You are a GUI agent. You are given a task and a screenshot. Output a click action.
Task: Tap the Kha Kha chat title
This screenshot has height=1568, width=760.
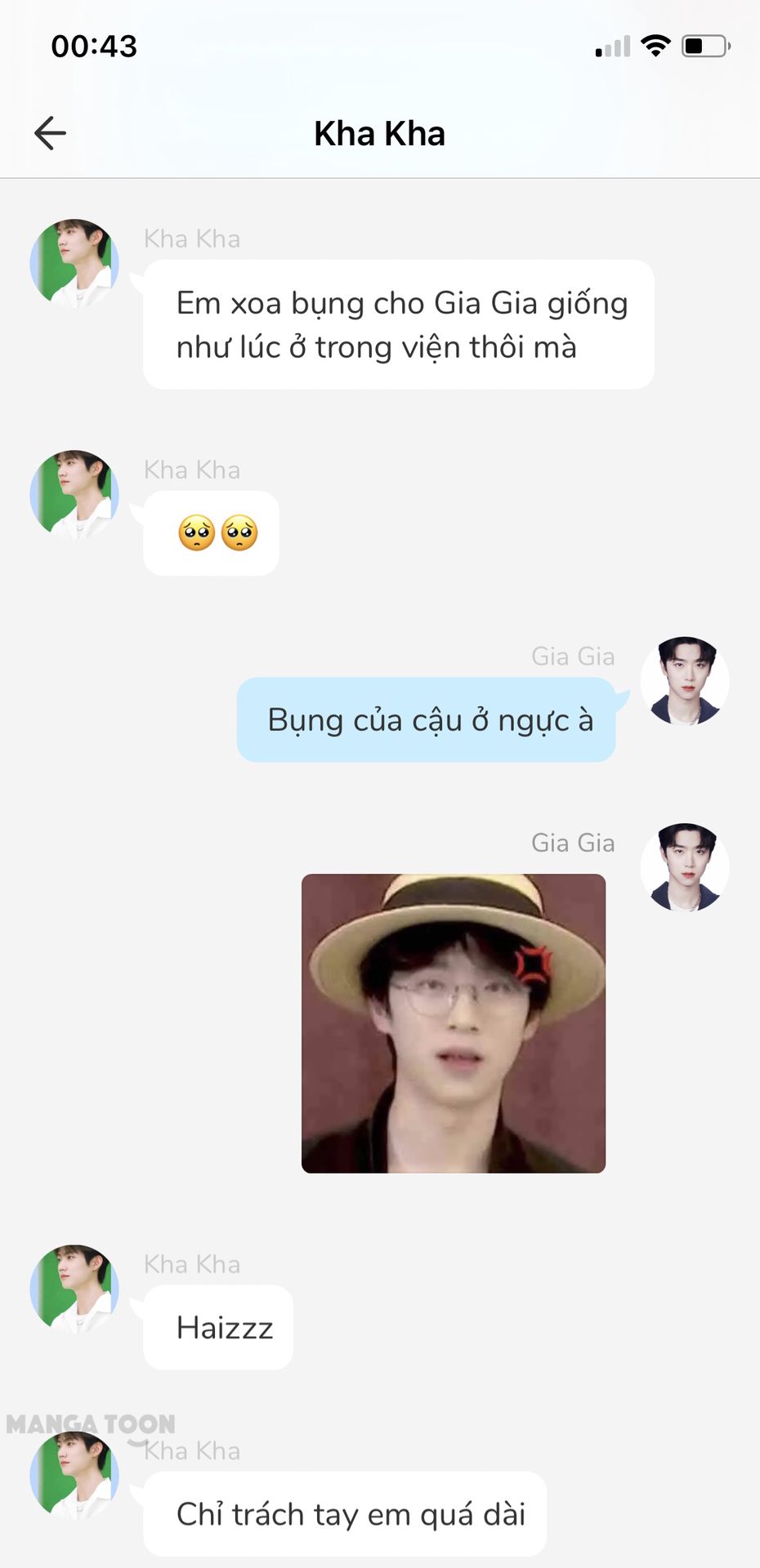380,134
